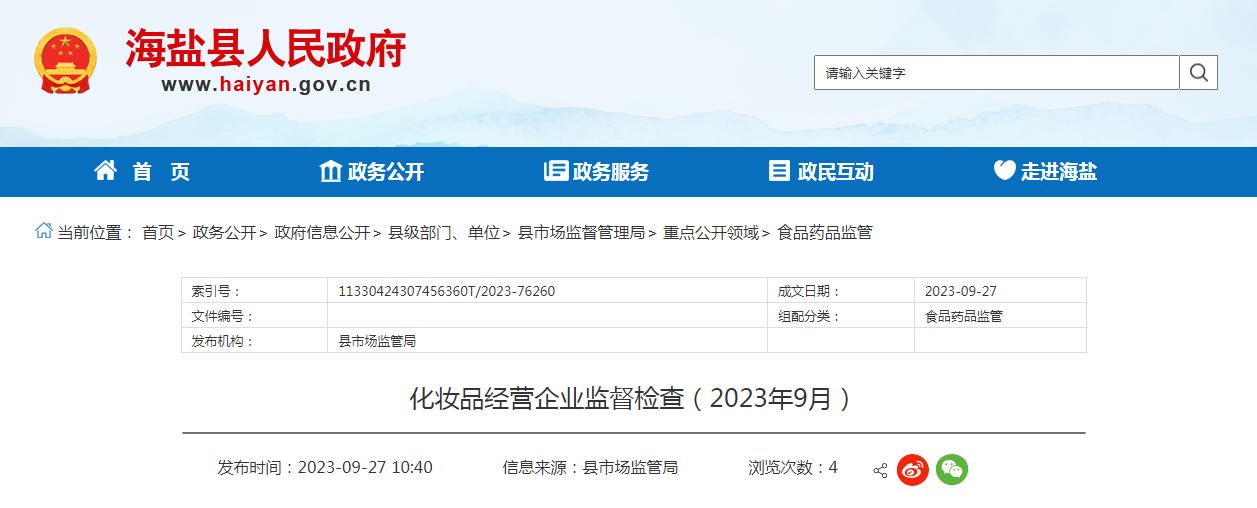
Task: Click the 政府信息公开 breadcrumb link
Action: pyautogui.click(x=322, y=232)
